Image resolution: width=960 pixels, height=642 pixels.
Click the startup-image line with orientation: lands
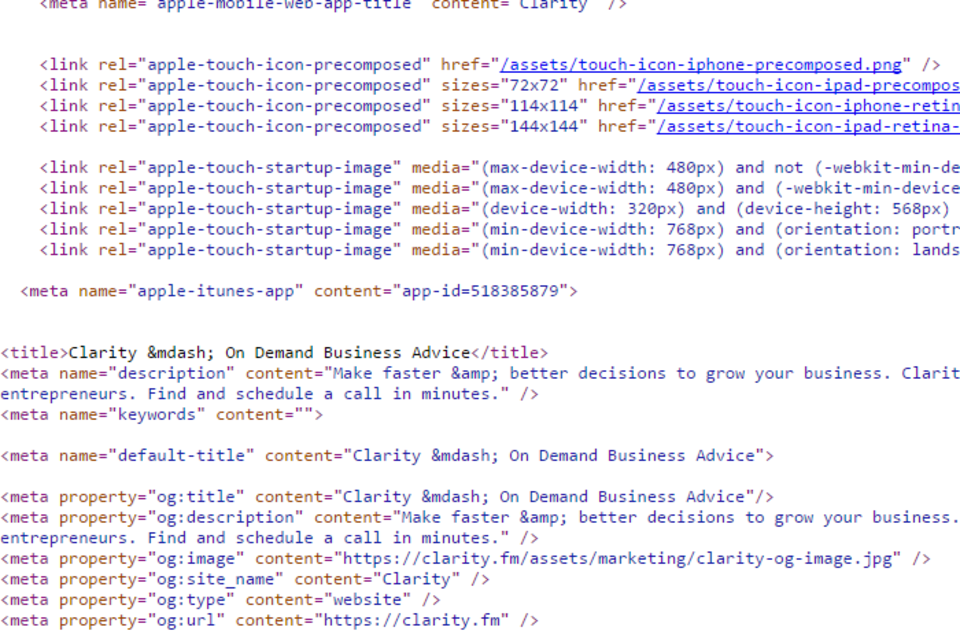(500, 250)
